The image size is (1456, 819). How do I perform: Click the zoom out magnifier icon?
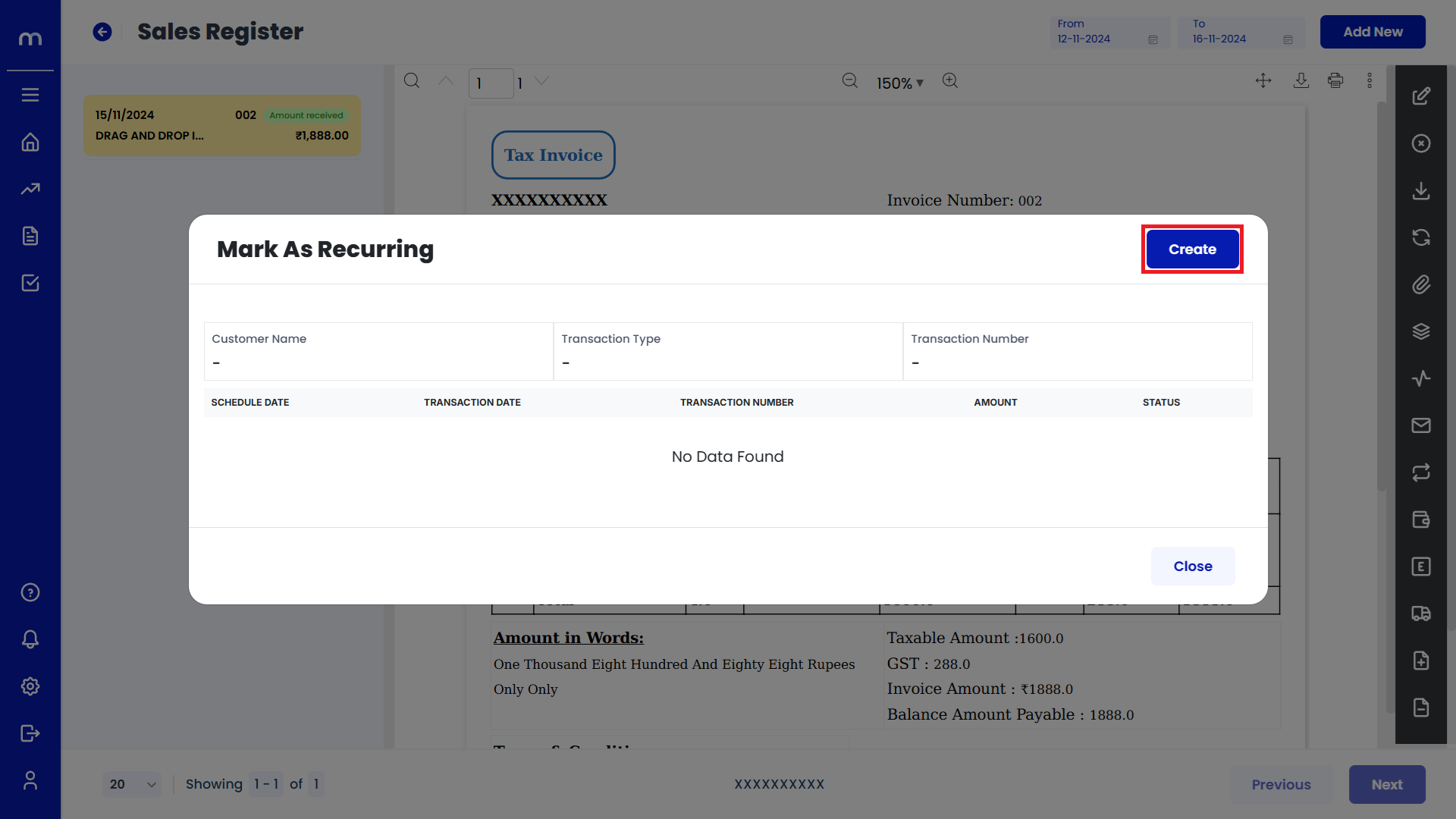[x=850, y=81]
